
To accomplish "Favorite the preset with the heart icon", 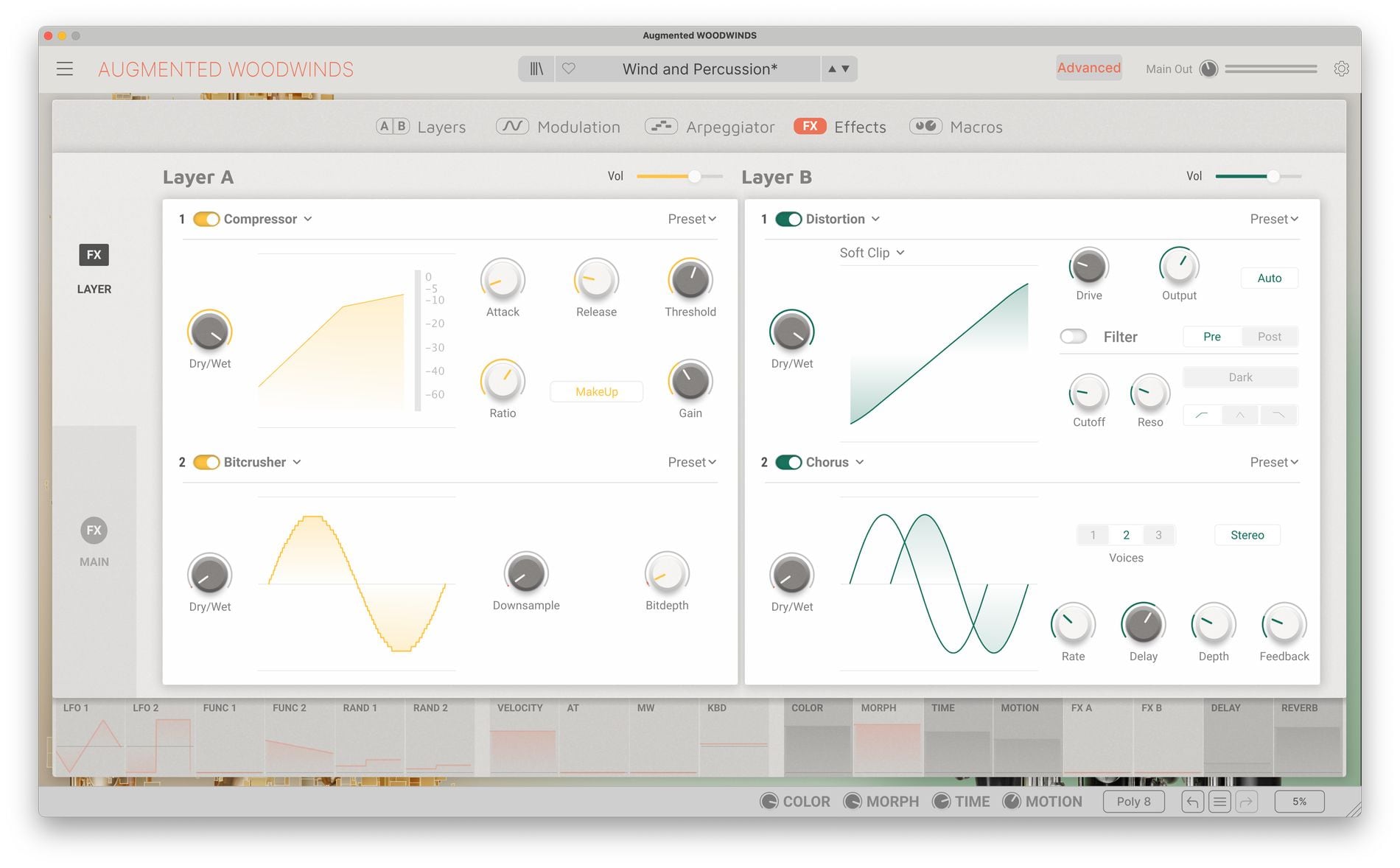I will pyautogui.click(x=569, y=69).
